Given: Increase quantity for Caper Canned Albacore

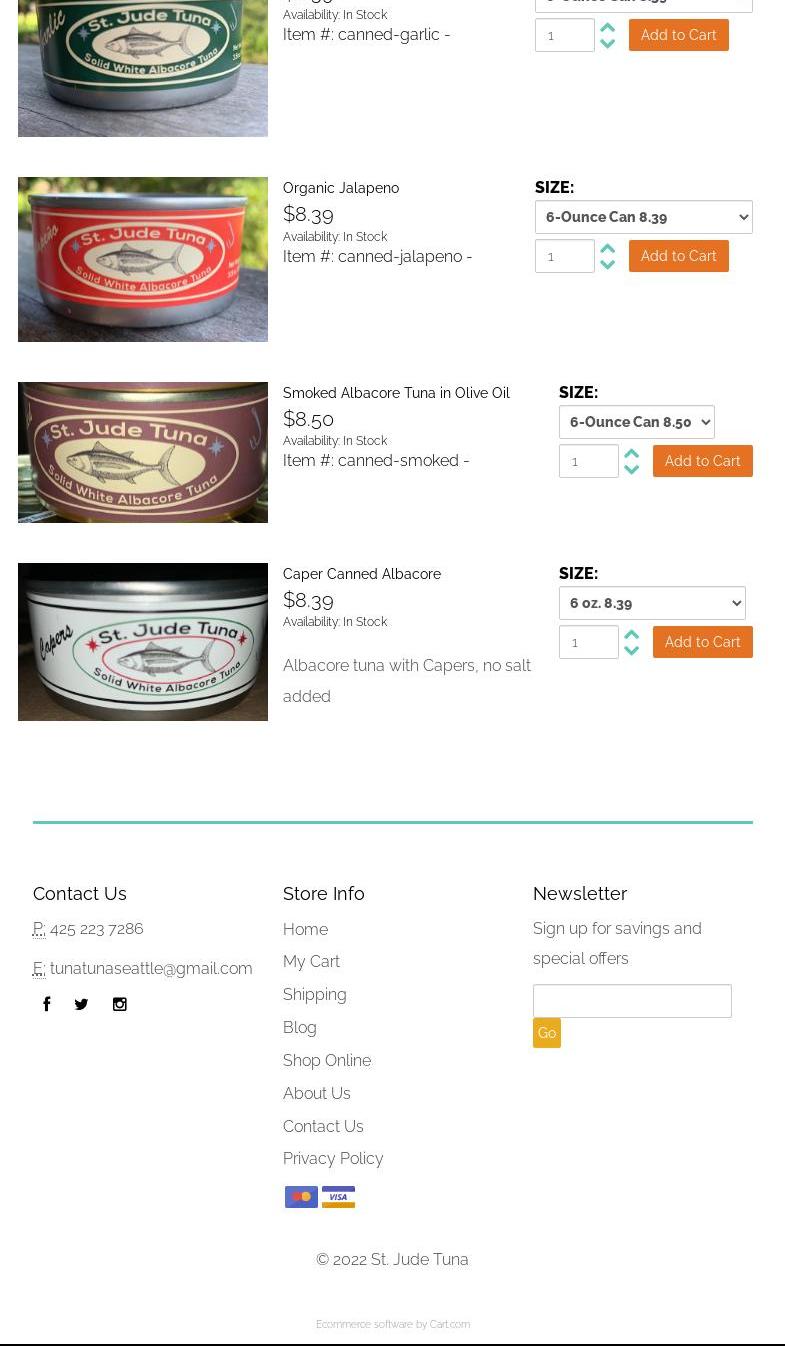Looking at the screenshot, I should pyautogui.click(x=631, y=634).
